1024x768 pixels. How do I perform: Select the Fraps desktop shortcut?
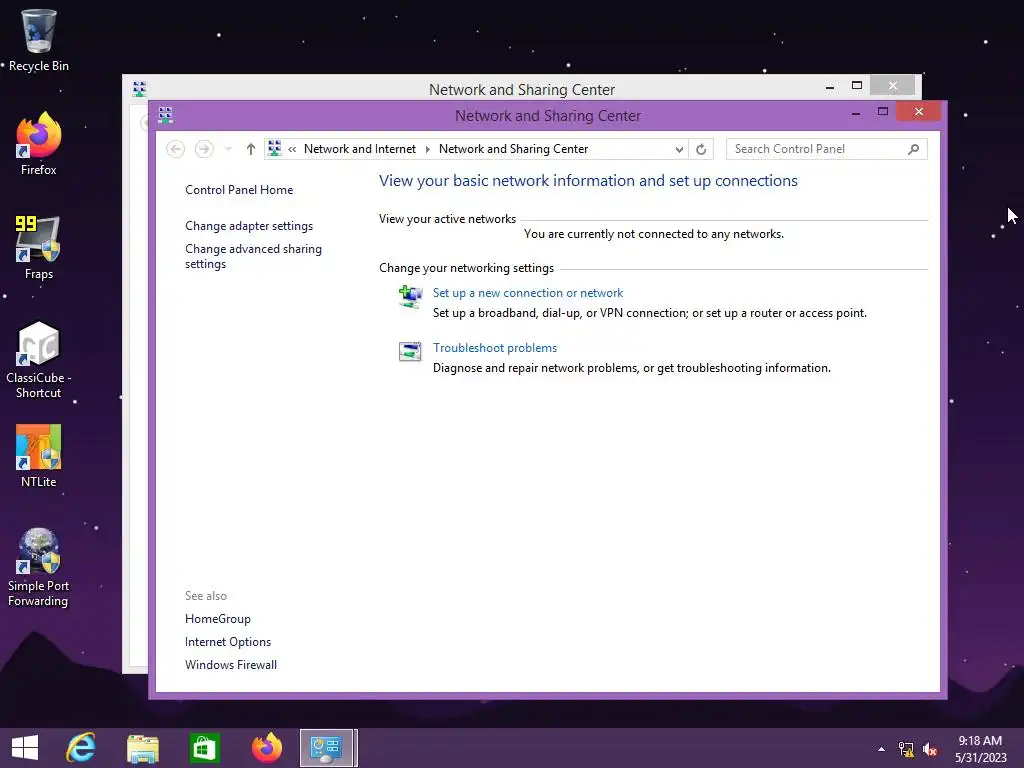tap(39, 248)
